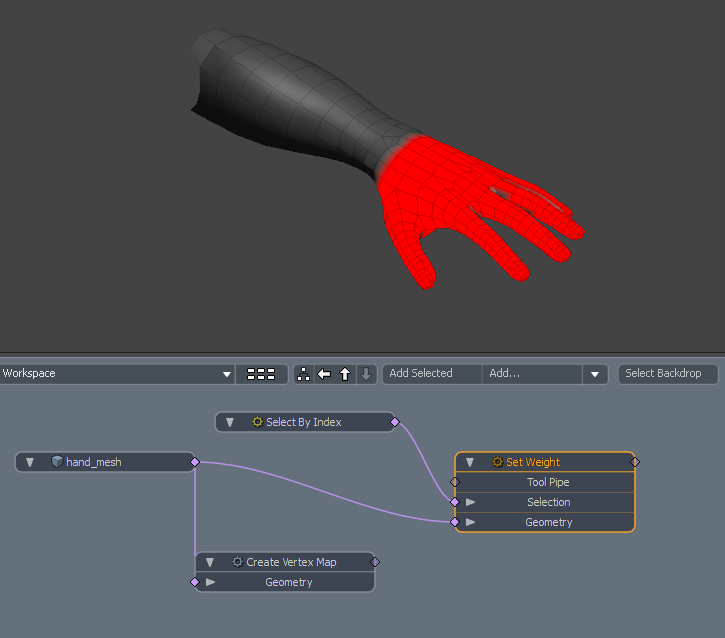The width and height of the screenshot is (725, 638).
Task: Expand the Selection channel on Set Weight
Action: 471,502
